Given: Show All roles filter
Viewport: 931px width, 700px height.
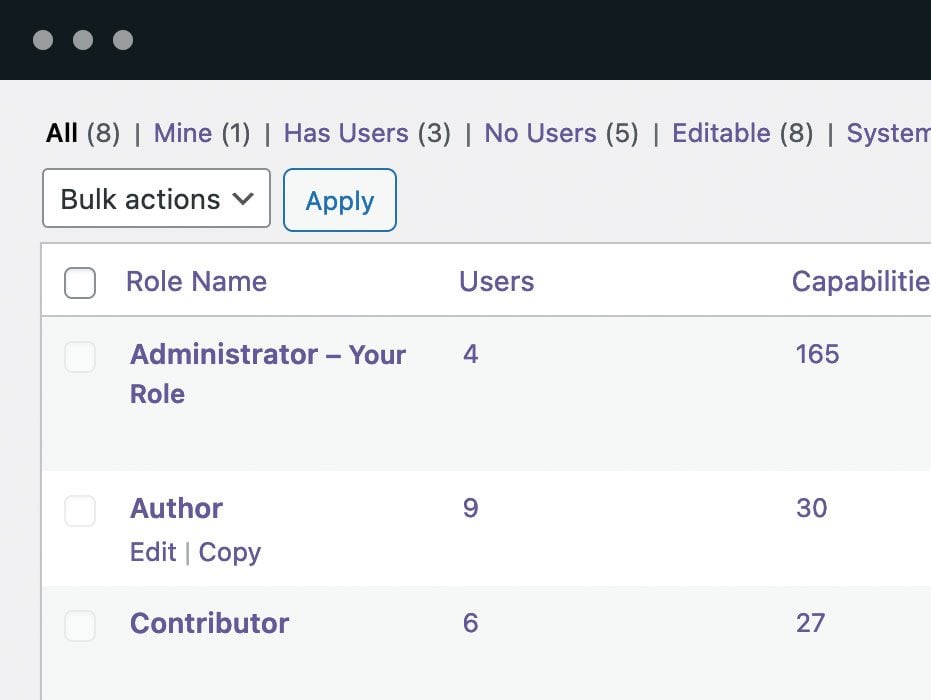Looking at the screenshot, I should pos(61,133).
